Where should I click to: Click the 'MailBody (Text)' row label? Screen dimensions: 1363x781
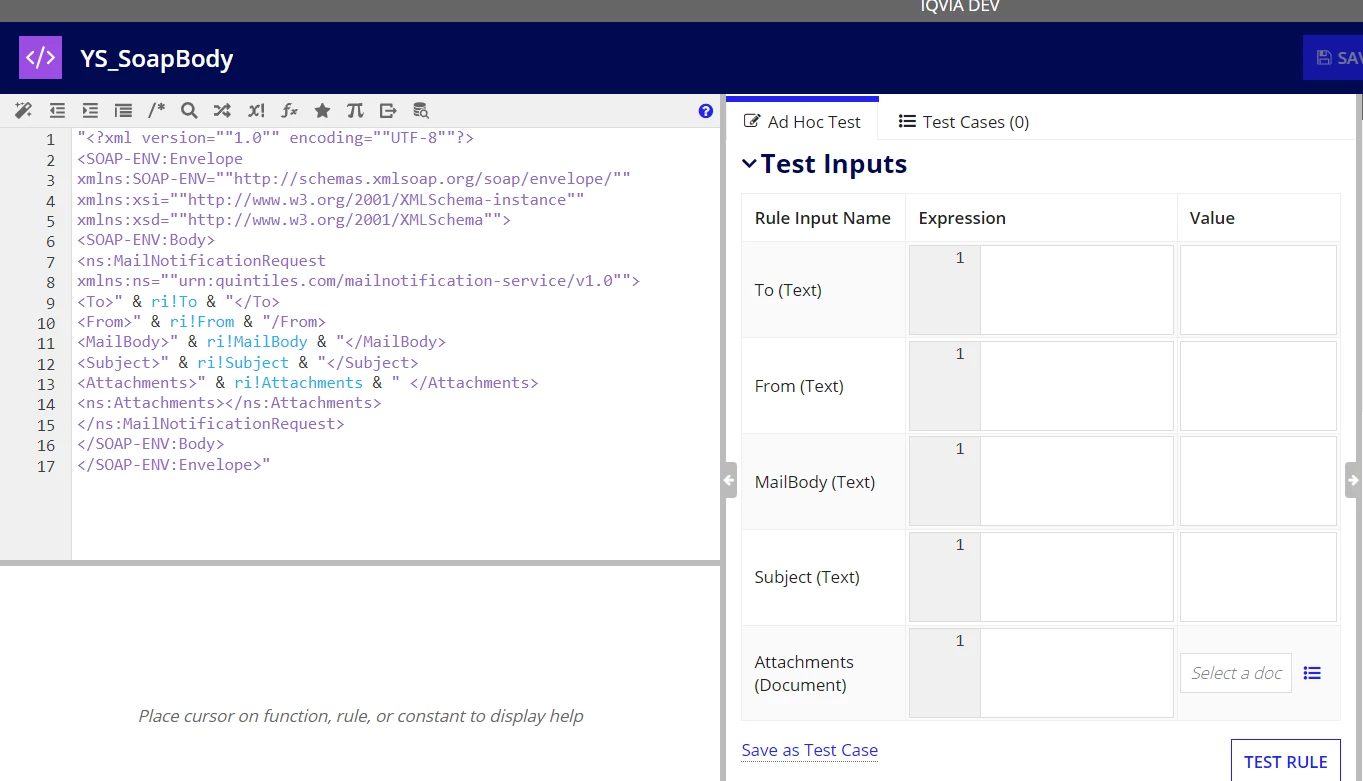click(815, 482)
